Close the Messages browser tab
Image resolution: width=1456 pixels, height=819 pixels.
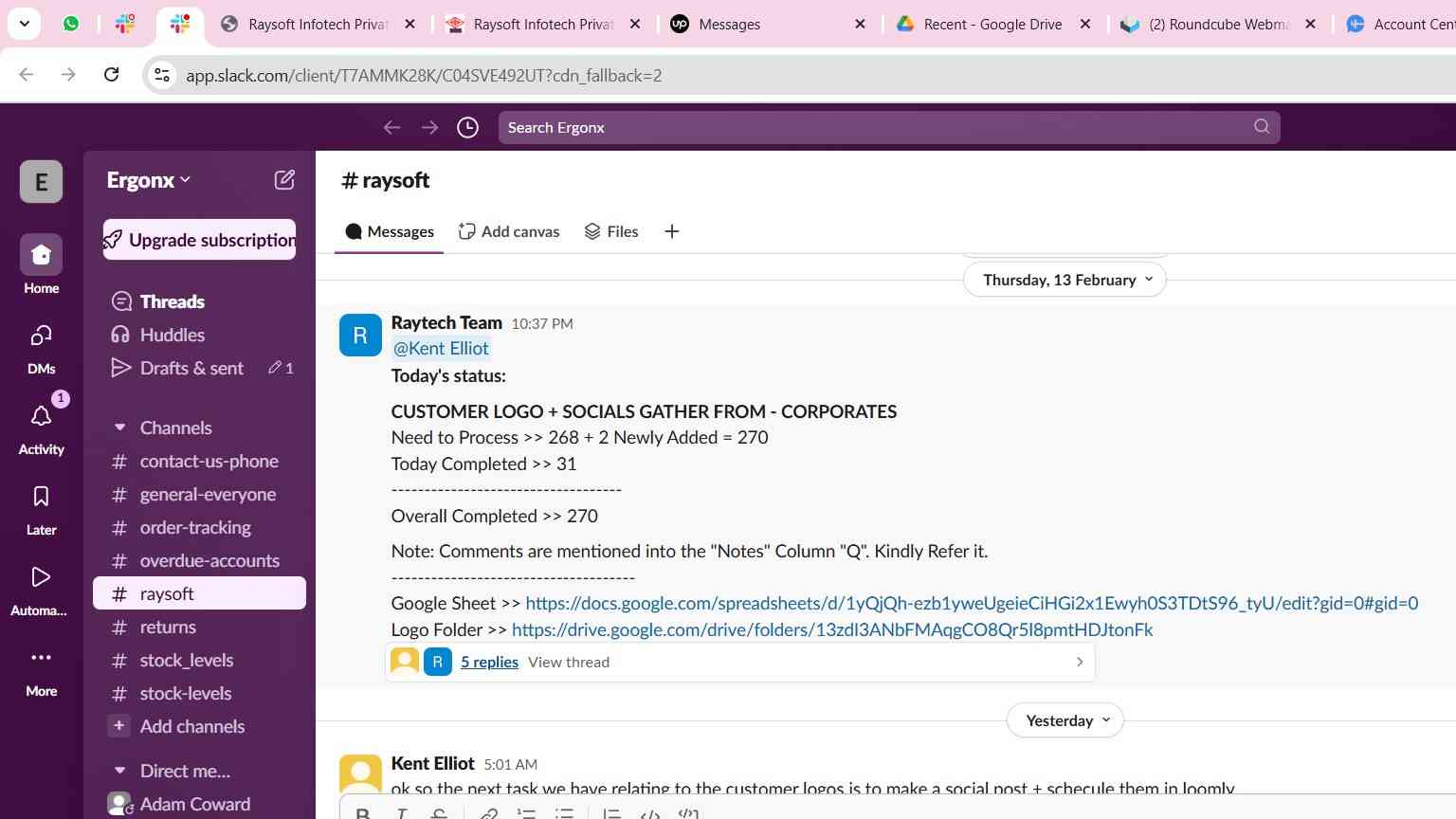(860, 24)
